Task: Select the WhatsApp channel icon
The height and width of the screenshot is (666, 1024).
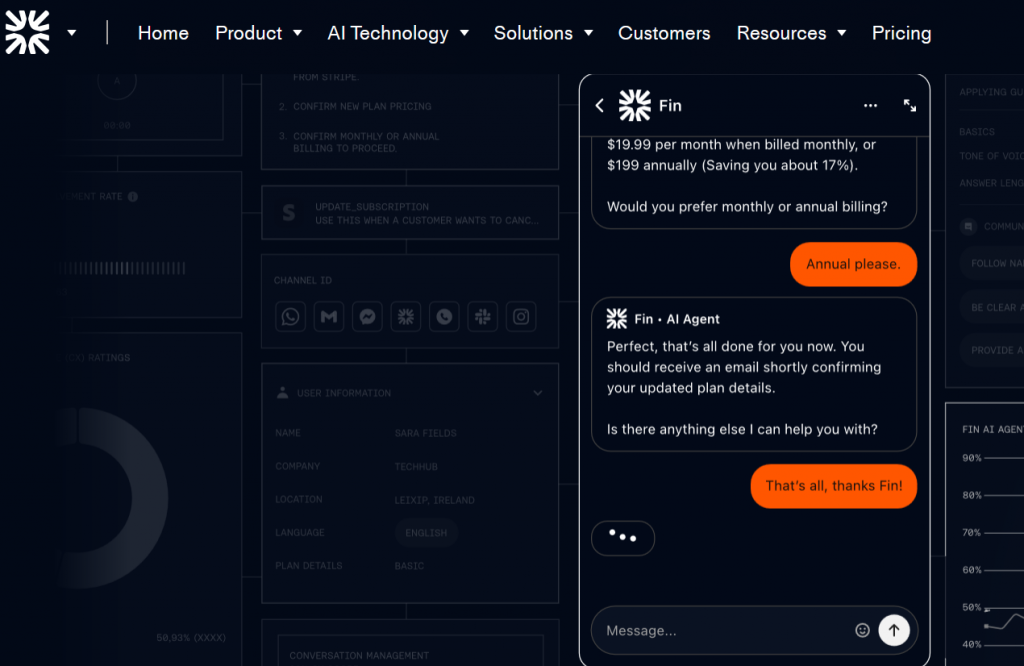Action: point(291,317)
